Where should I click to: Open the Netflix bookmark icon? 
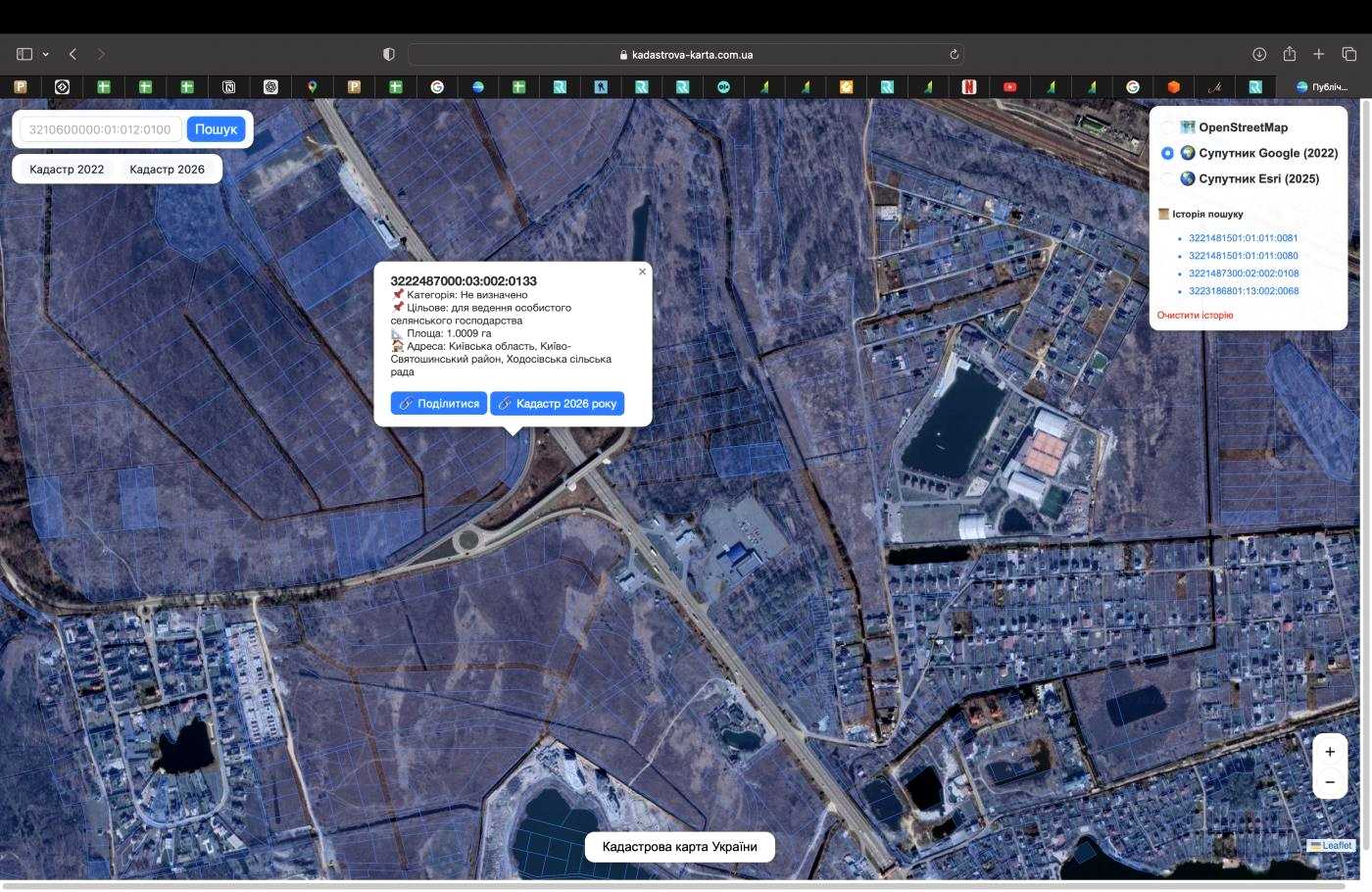click(968, 86)
